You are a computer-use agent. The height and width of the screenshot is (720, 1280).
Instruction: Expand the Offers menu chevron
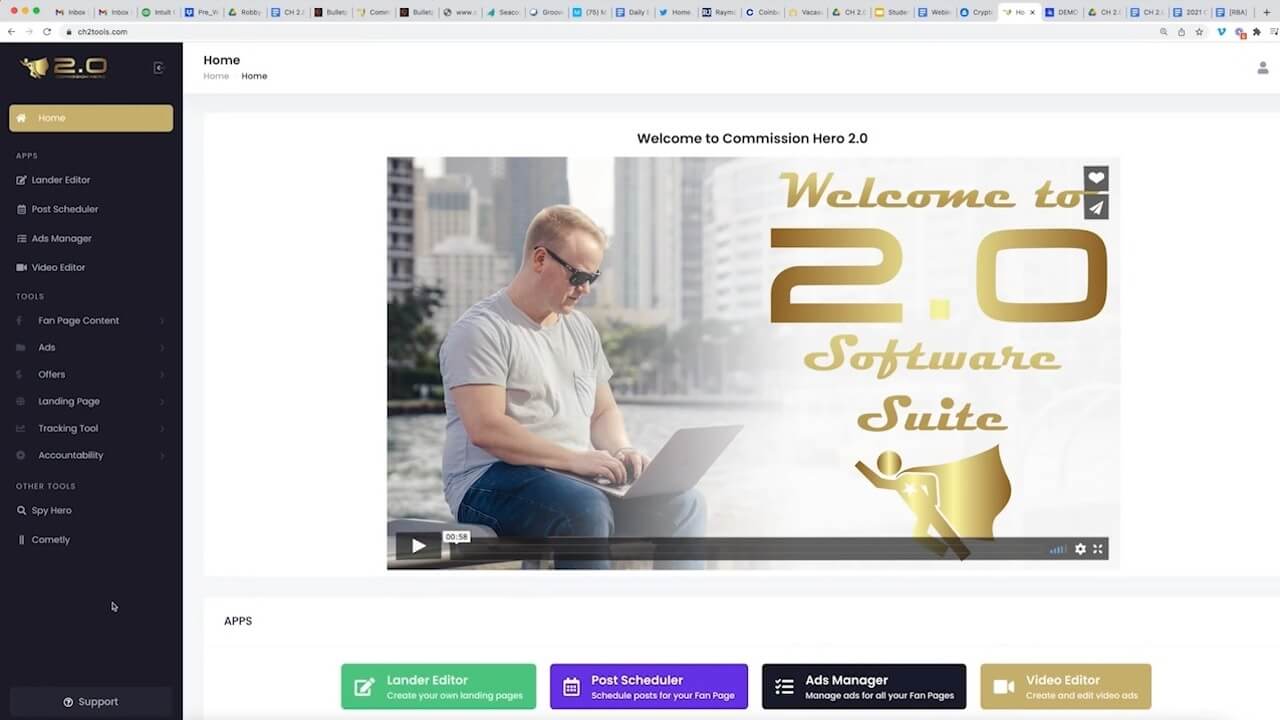pyautogui.click(x=162, y=375)
